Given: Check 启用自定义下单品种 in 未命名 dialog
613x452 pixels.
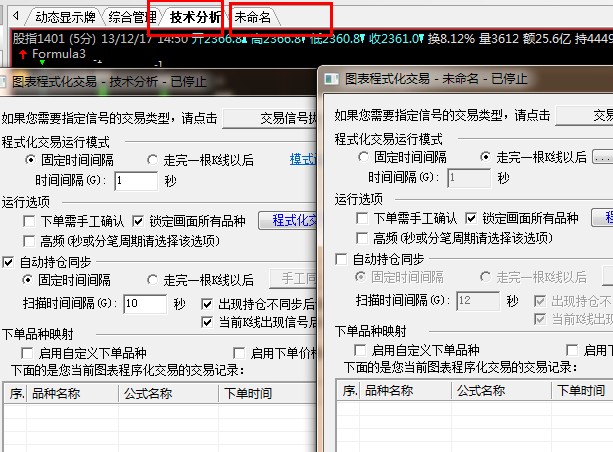Looking at the screenshot, I should (362, 350).
